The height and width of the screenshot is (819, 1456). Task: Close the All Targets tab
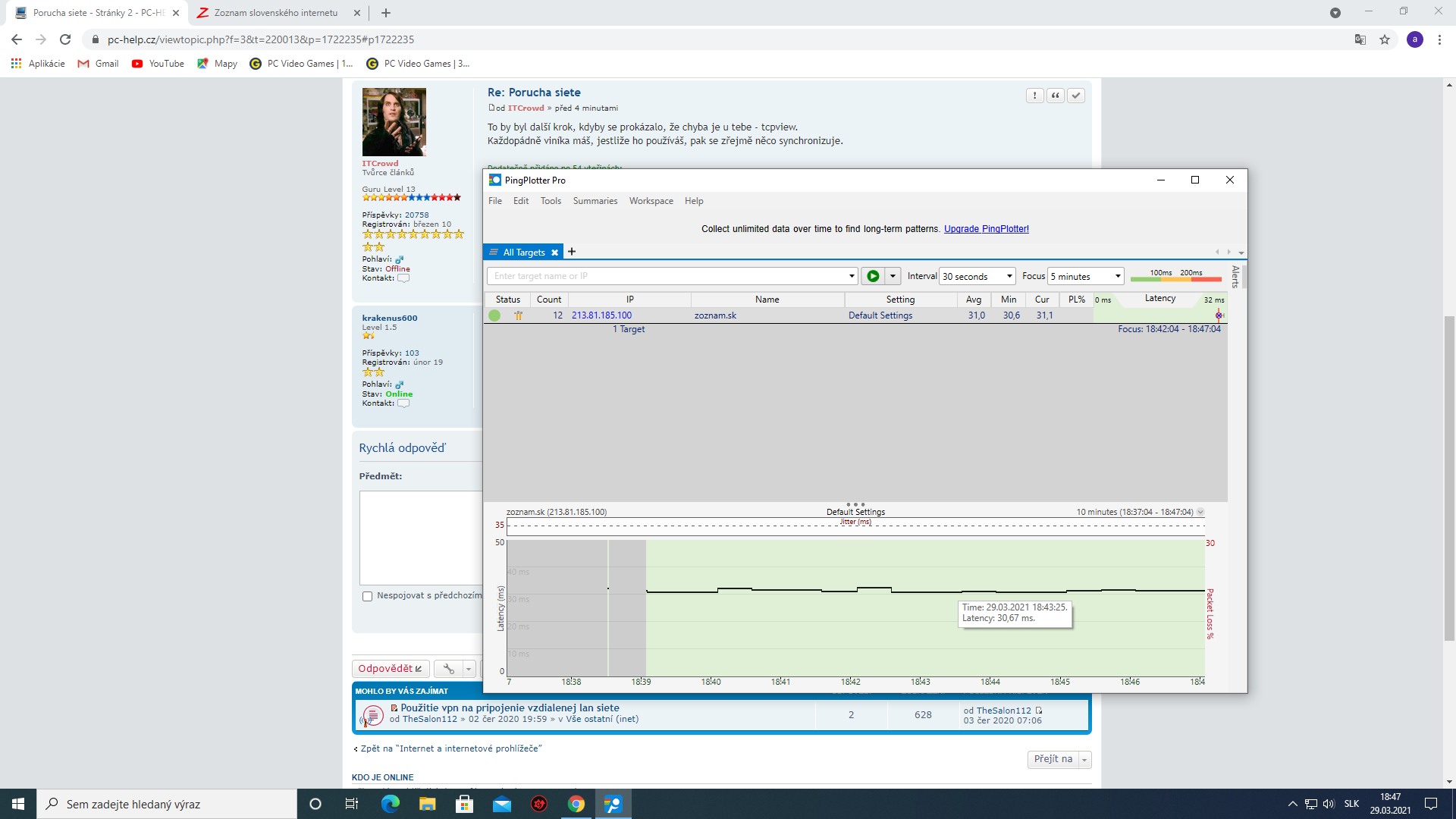(x=554, y=253)
